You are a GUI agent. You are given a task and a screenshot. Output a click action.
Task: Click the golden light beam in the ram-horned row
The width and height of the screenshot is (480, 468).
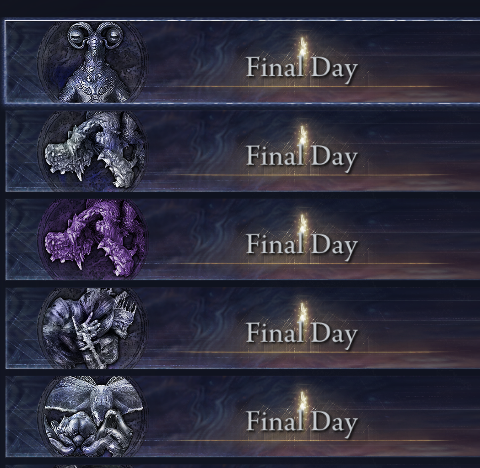click(x=302, y=48)
